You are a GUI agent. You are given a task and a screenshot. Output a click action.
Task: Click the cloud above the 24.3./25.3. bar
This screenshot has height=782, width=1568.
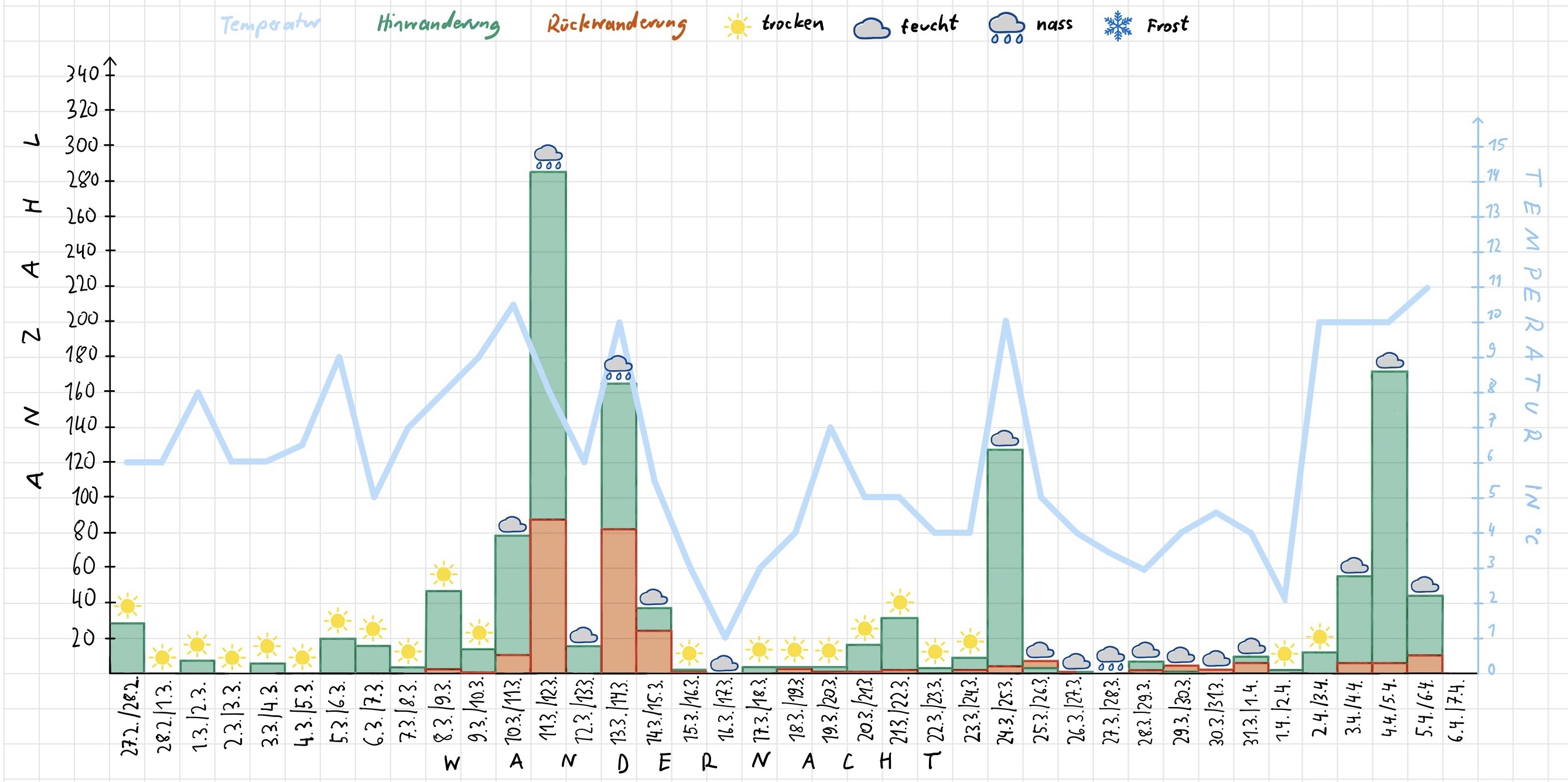[x=1005, y=438]
